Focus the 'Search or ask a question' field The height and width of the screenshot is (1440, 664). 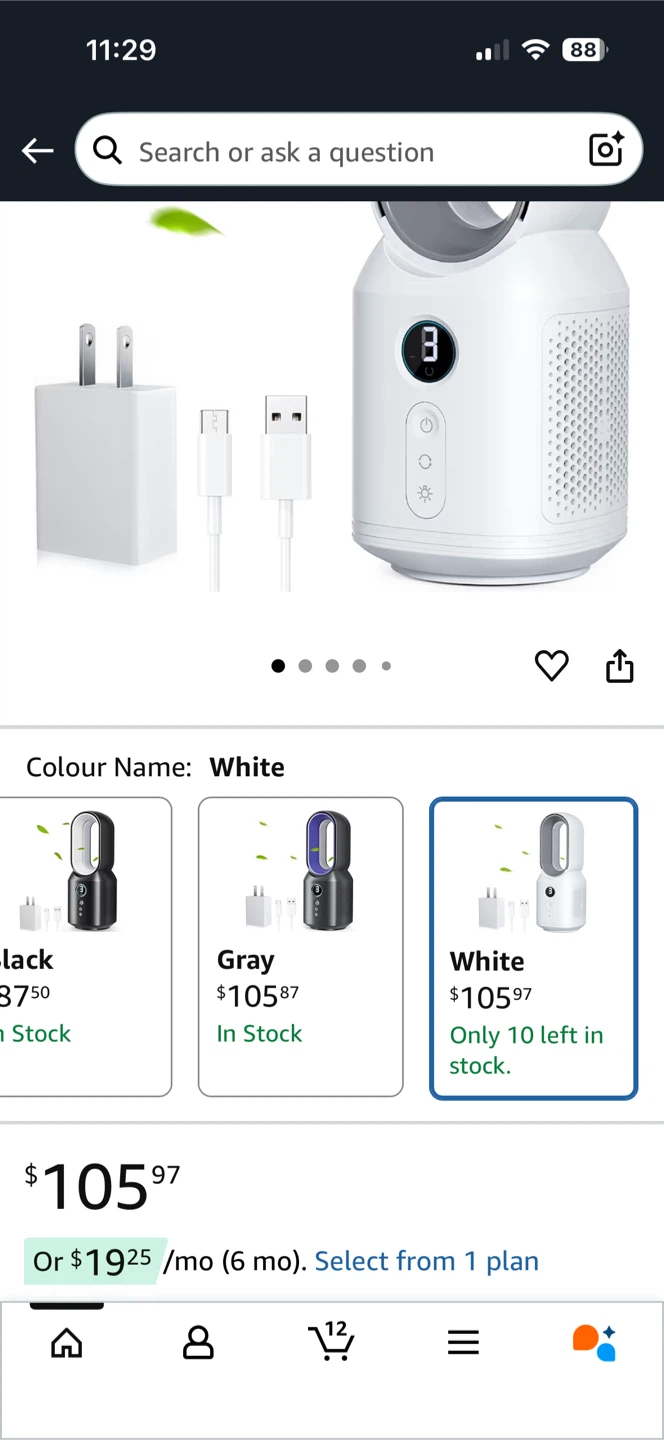tap(359, 150)
